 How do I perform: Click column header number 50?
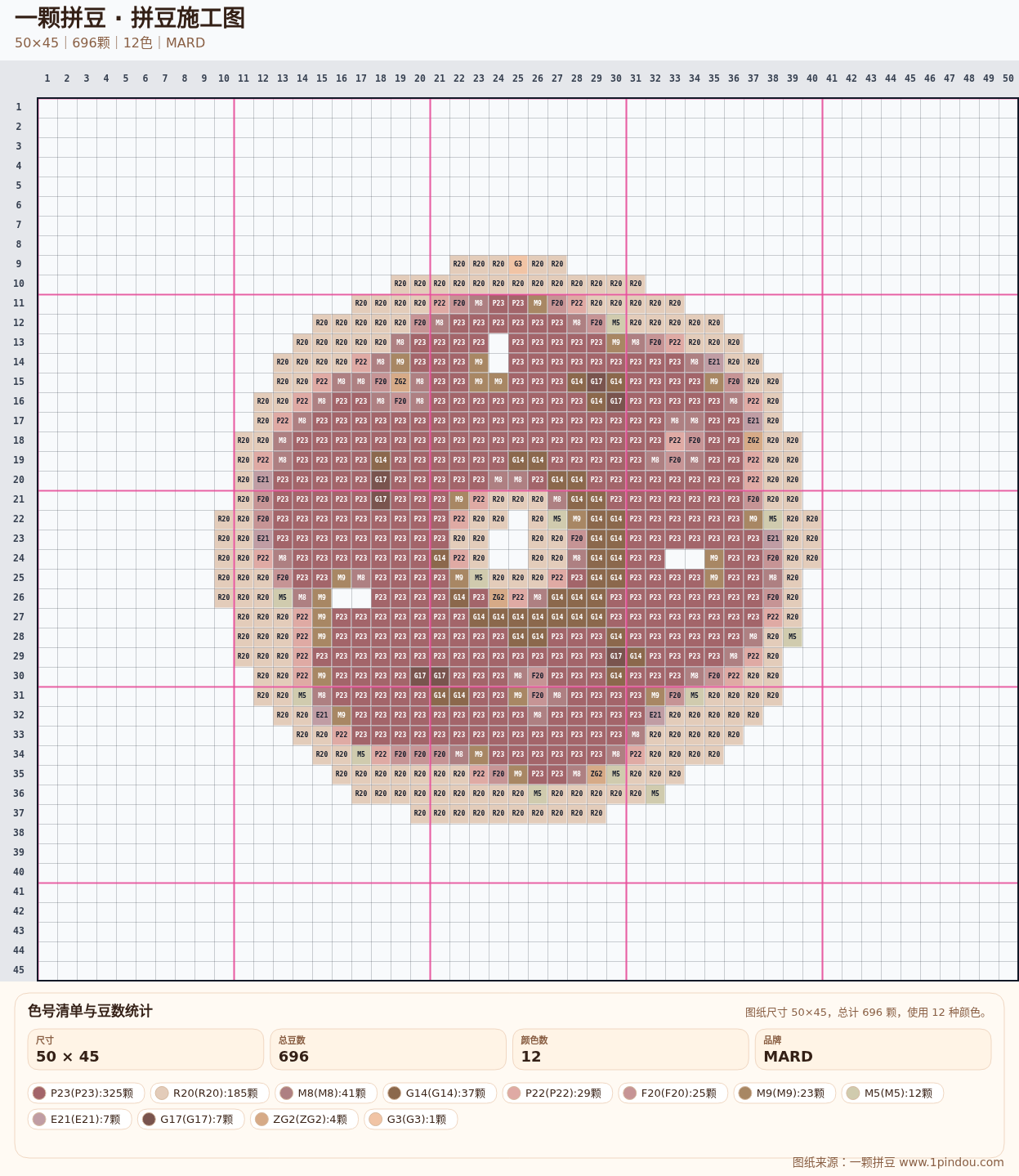click(x=1008, y=78)
